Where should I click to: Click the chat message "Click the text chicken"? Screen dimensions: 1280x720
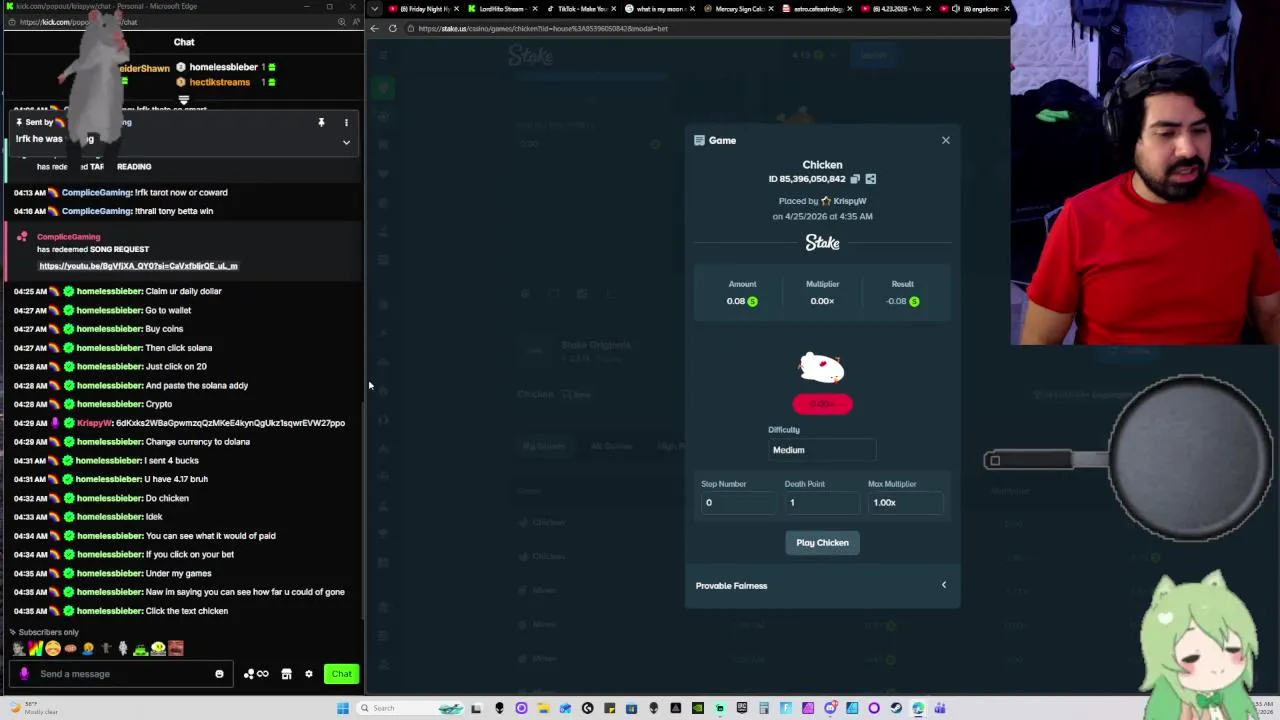186,611
